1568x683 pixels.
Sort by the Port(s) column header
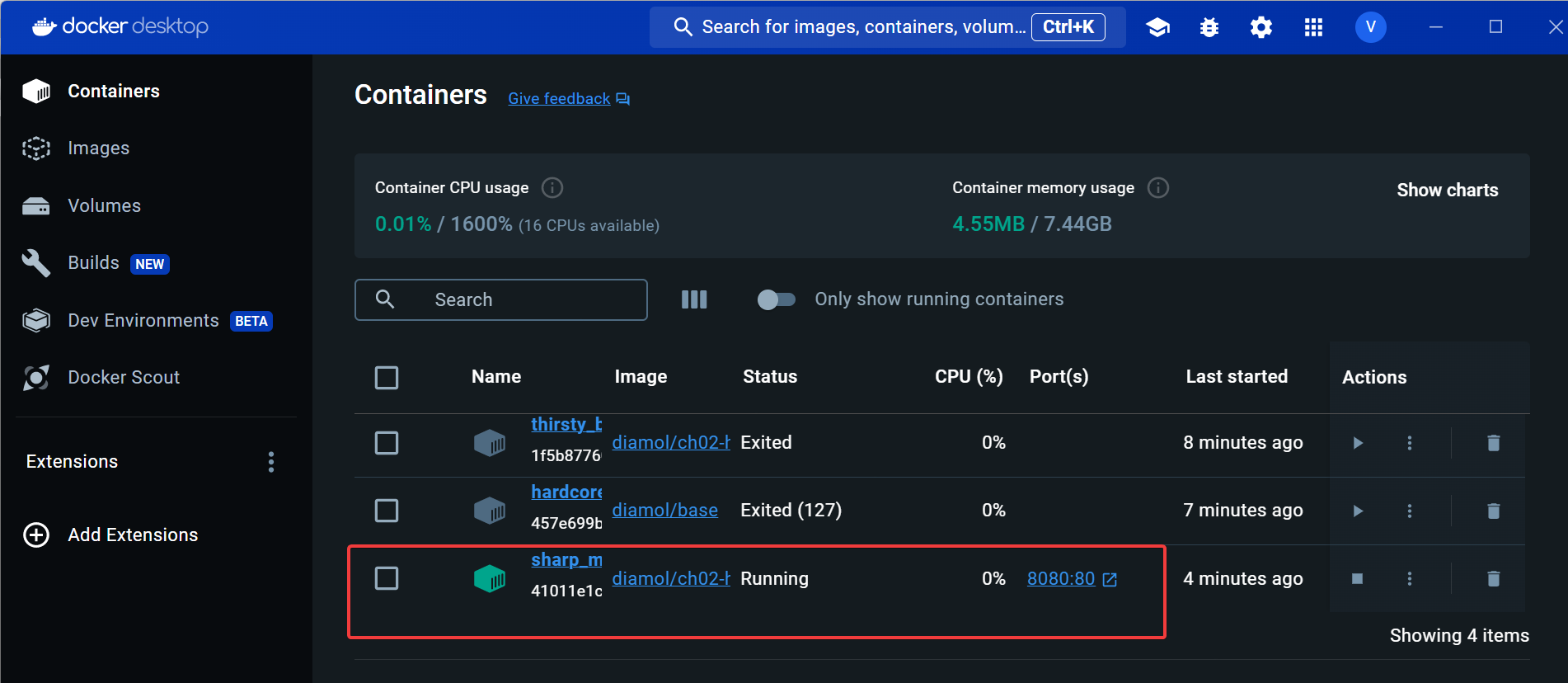[x=1059, y=377]
